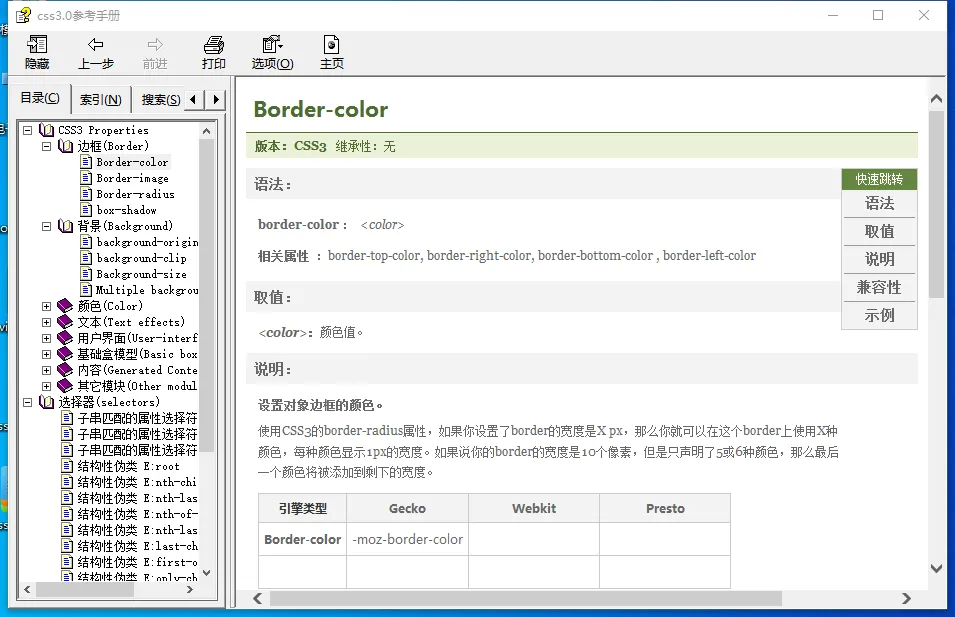The width and height of the screenshot is (955, 617).
Task: Open the Border-color topic in tree
Action: click(132, 162)
